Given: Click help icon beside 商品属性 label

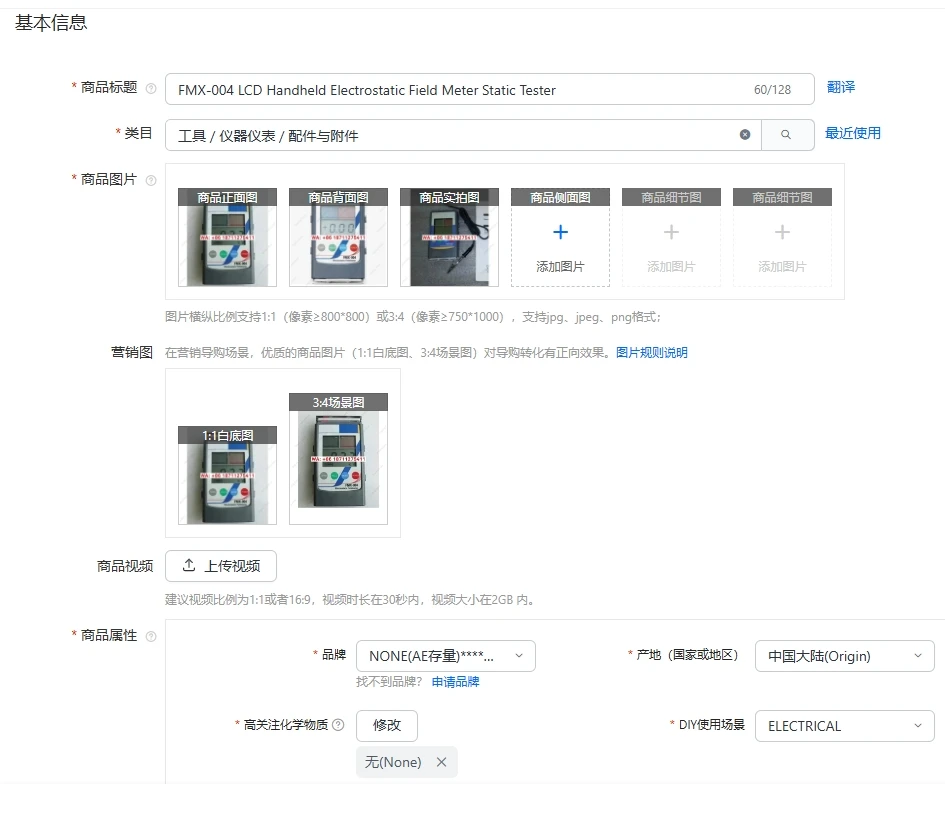Looking at the screenshot, I should tap(151, 636).
